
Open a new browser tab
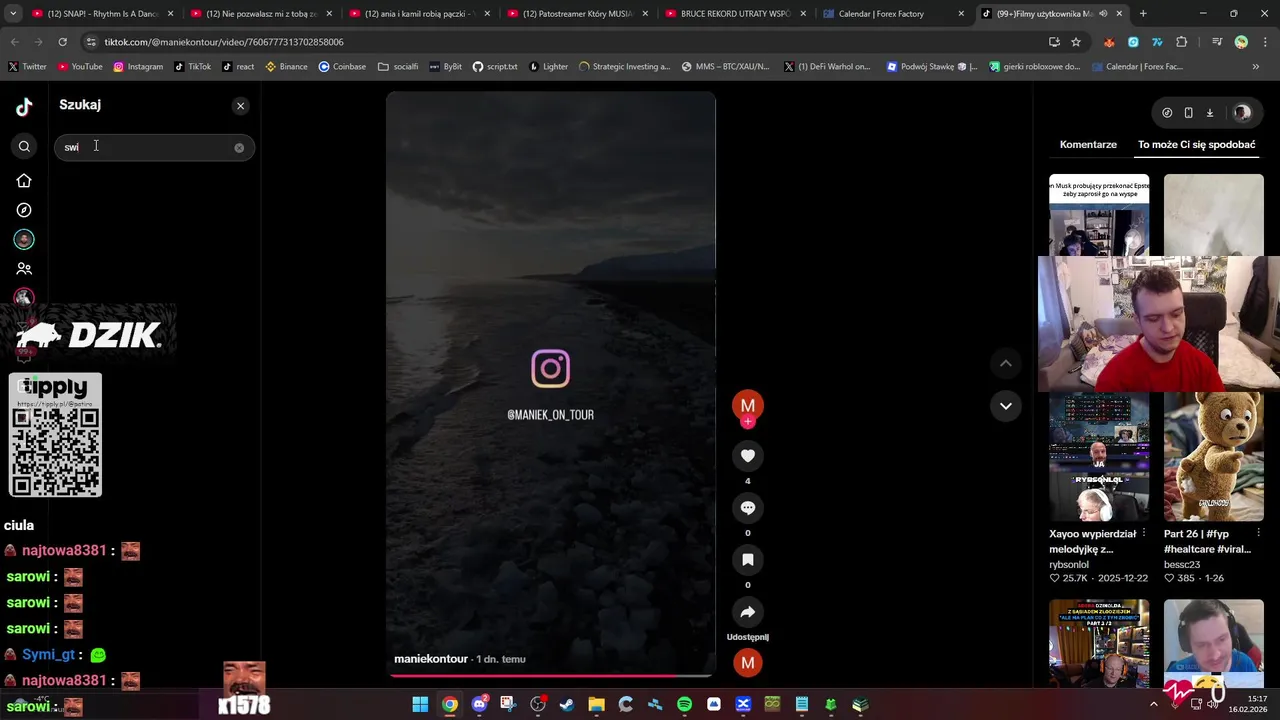coord(1143,14)
